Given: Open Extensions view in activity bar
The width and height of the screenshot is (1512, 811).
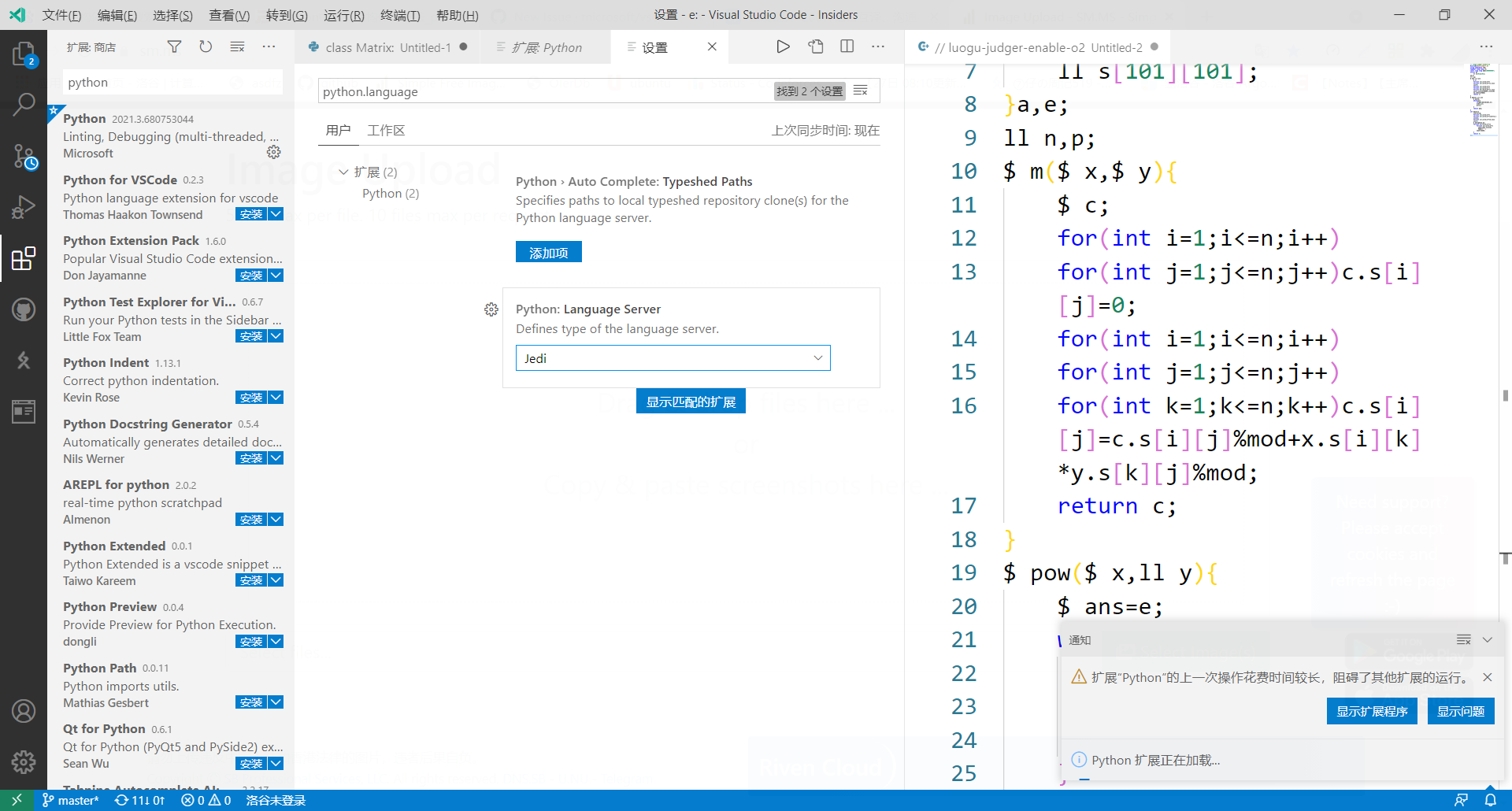Looking at the screenshot, I should point(24,258).
